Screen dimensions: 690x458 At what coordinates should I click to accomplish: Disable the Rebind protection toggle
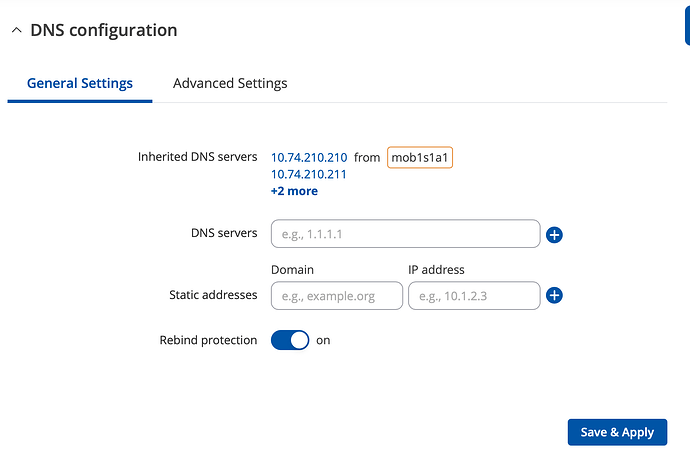click(290, 340)
